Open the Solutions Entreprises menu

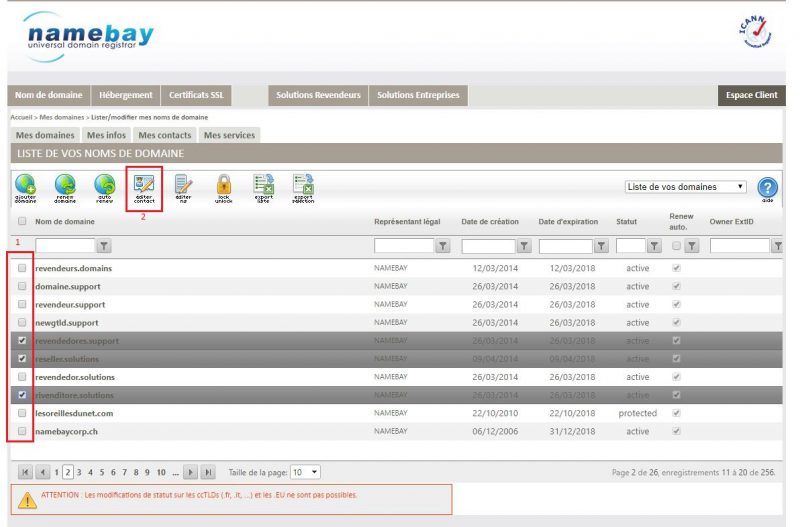(x=418, y=95)
